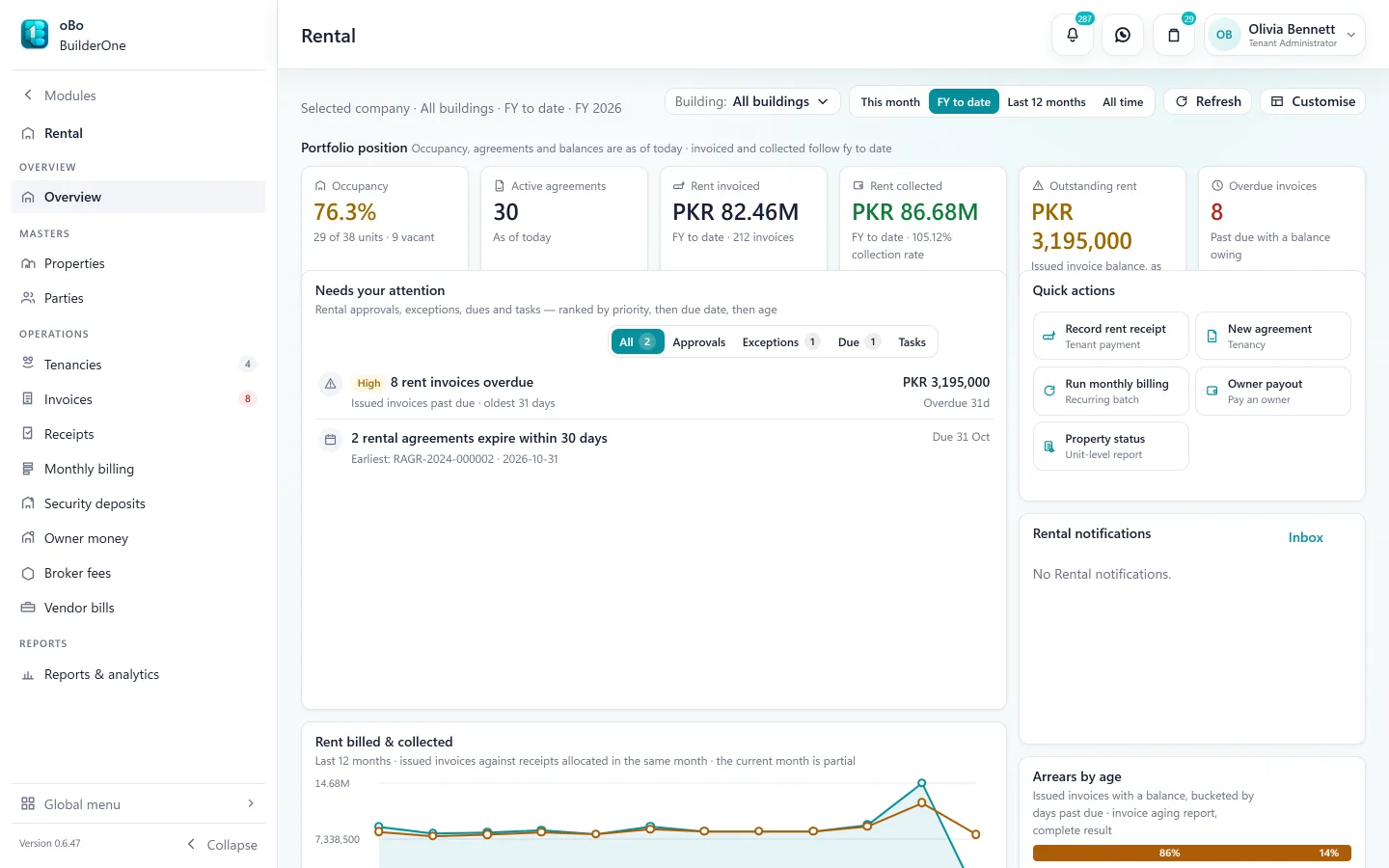Open the Building All buildings dropdown
This screenshot has height=868, width=1389.
tap(752, 101)
